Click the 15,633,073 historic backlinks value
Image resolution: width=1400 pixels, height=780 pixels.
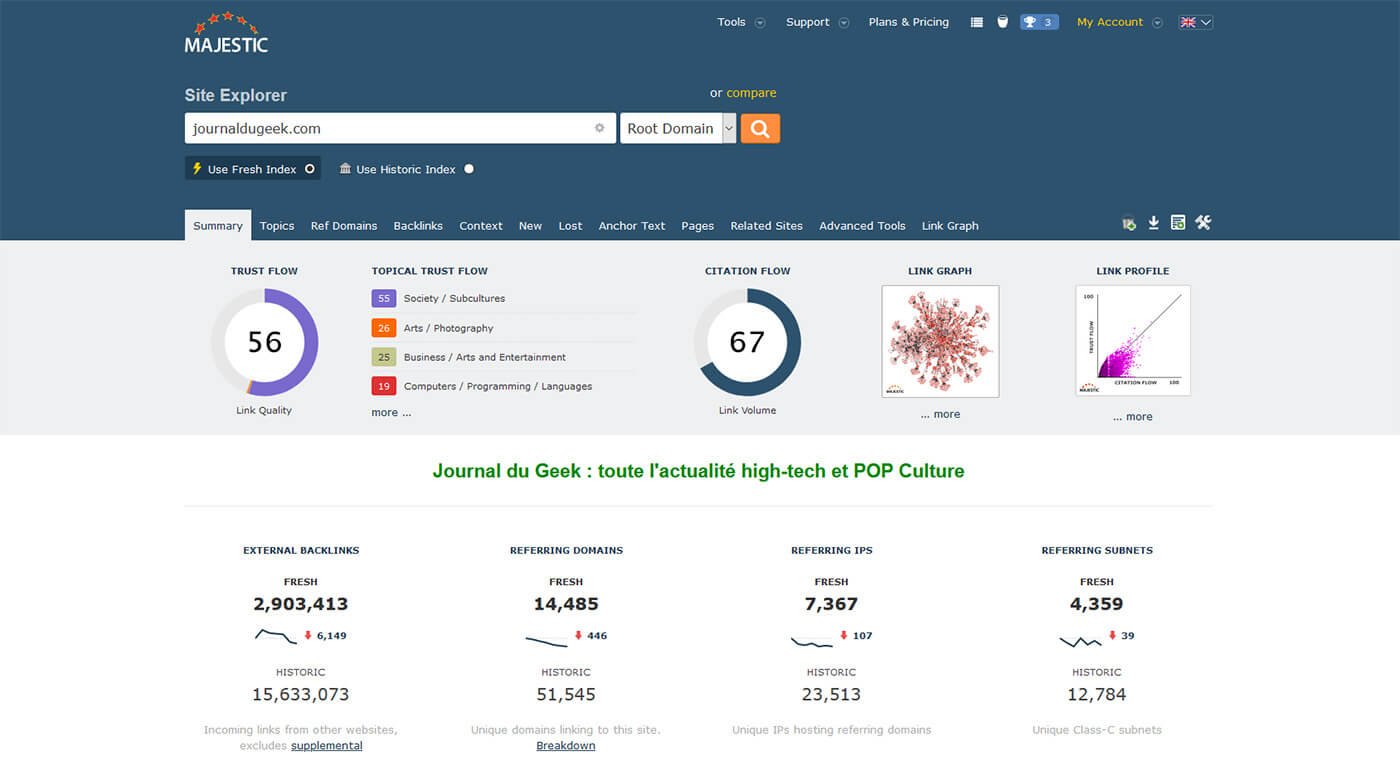click(x=301, y=694)
